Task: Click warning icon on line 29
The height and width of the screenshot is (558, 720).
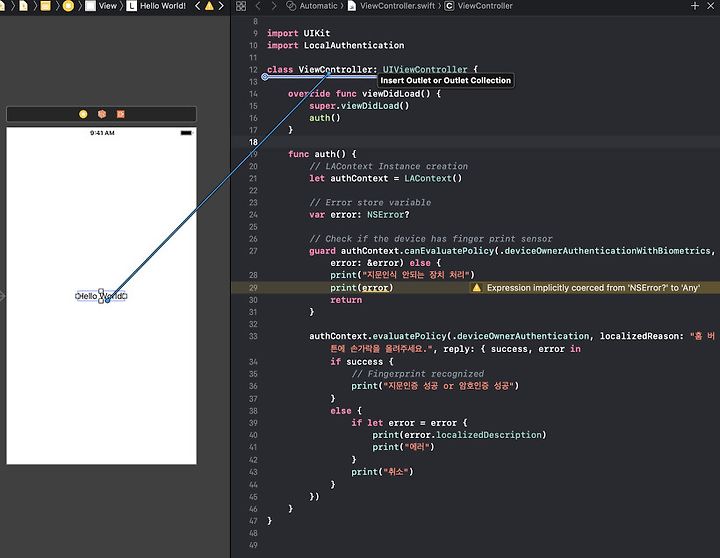Action: (477, 287)
